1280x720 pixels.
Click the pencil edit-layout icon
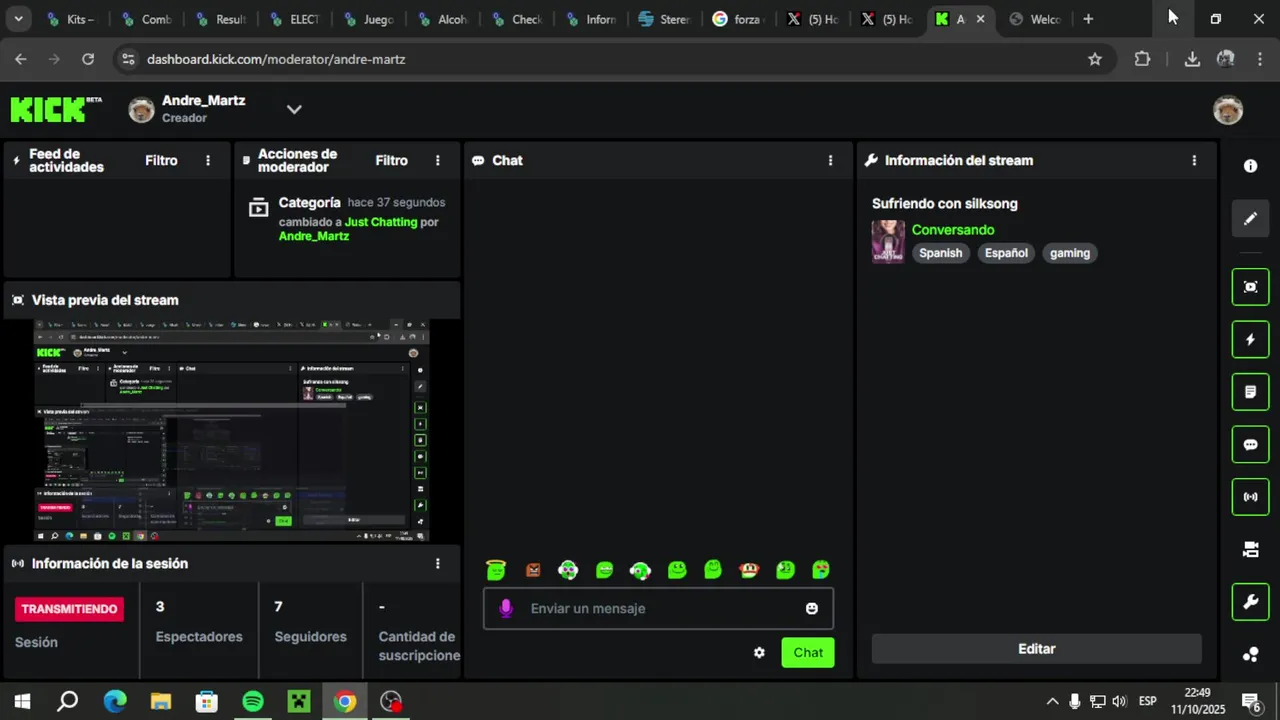click(x=1250, y=218)
